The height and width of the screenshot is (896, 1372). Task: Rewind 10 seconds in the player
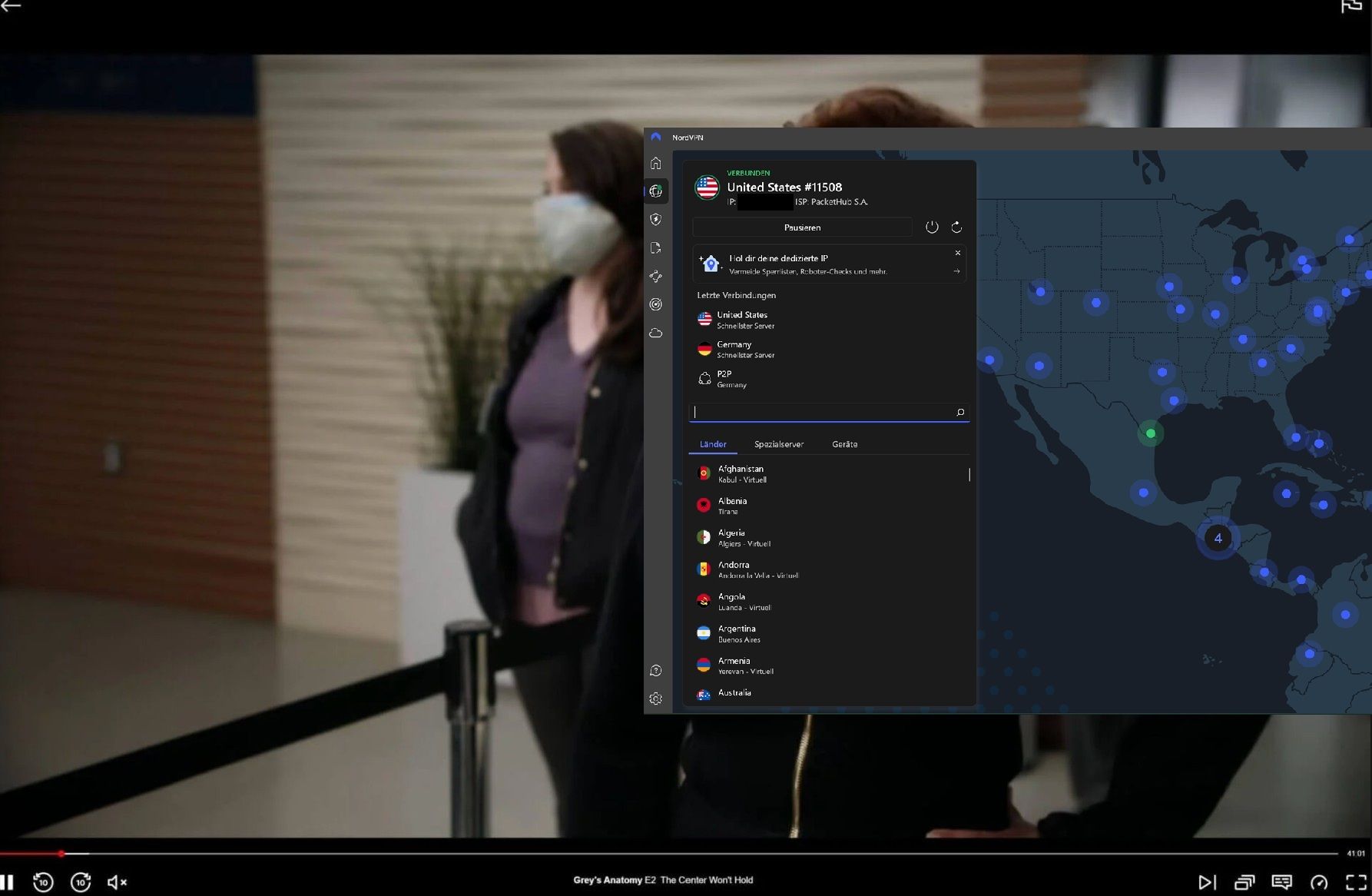43,882
